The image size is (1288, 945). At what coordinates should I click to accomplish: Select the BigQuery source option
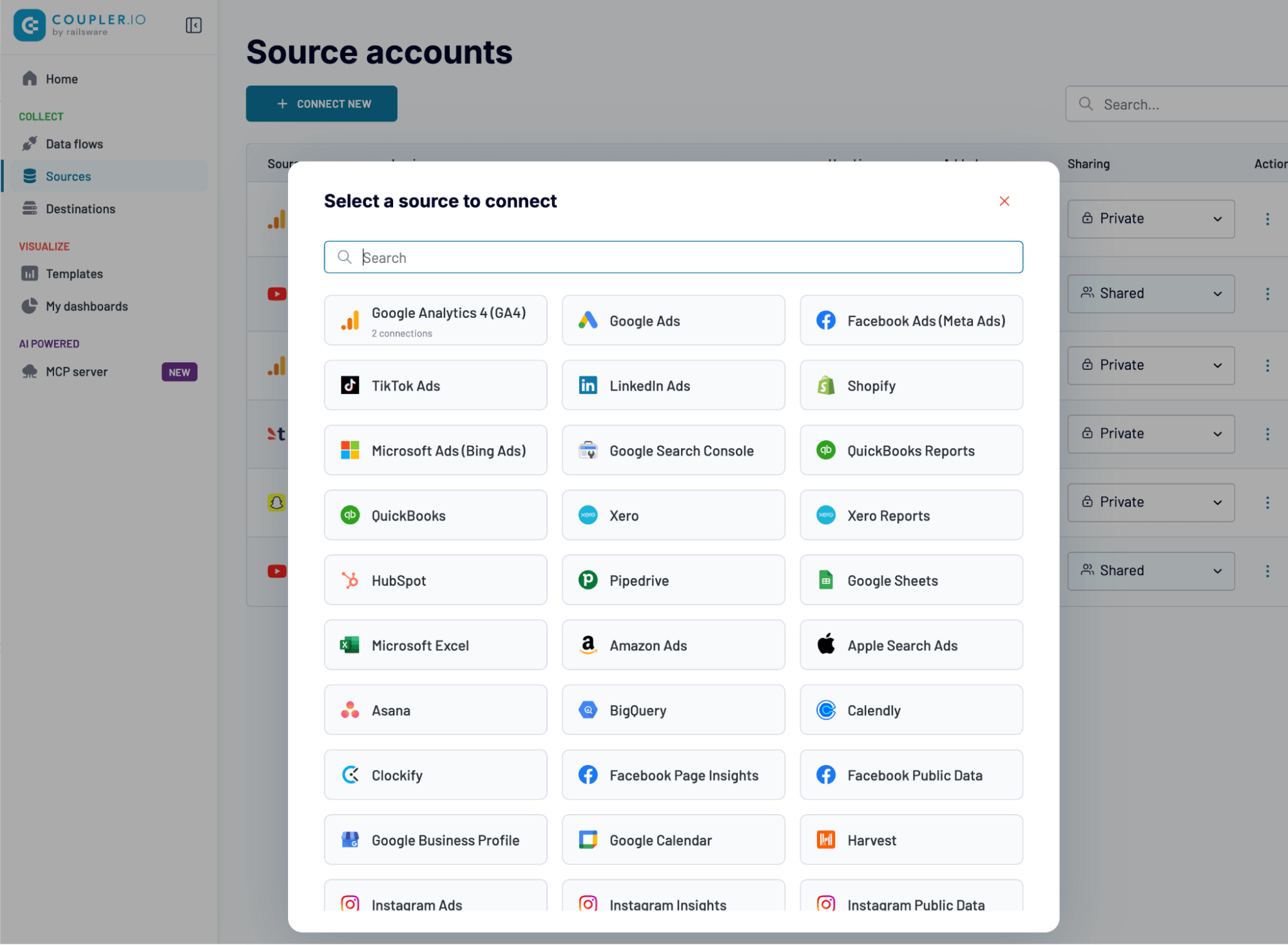tap(673, 710)
